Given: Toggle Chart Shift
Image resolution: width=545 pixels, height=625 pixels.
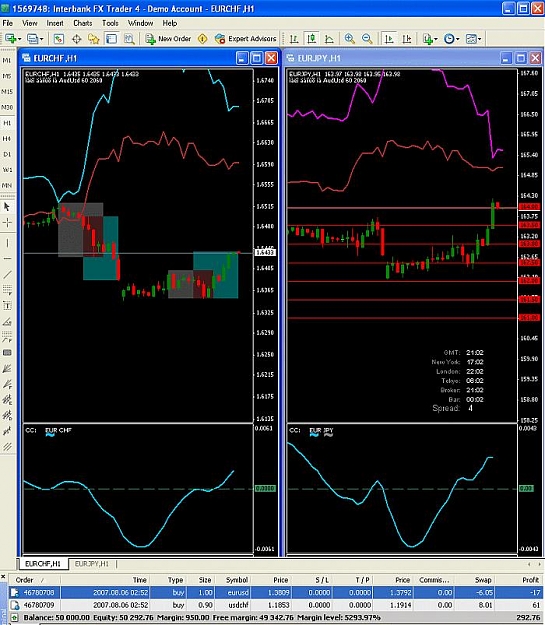Looking at the screenshot, I should pyautogui.click(x=406, y=39).
